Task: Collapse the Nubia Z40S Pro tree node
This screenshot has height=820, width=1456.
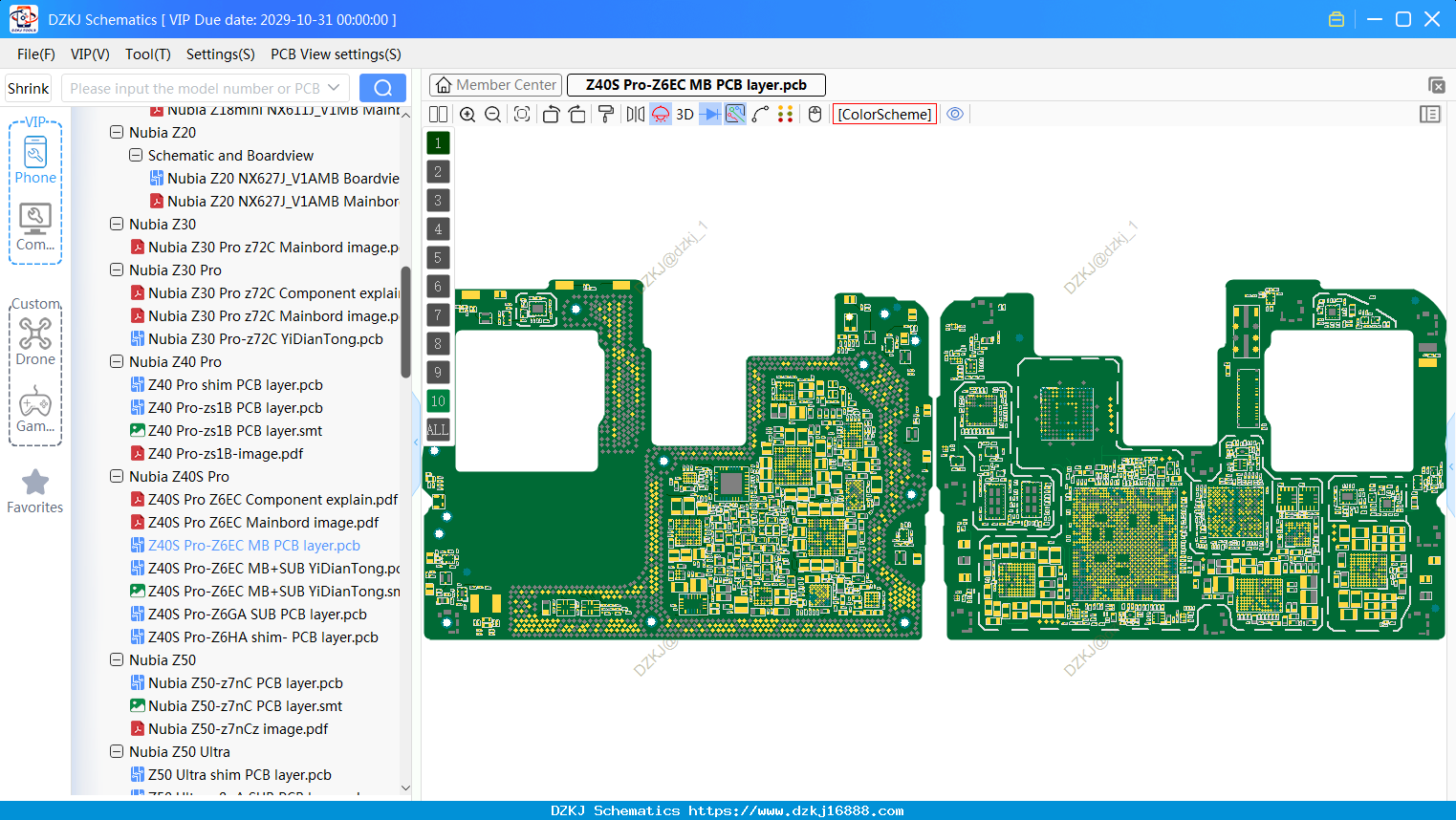Action: pyautogui.click(x=117, y=477)
